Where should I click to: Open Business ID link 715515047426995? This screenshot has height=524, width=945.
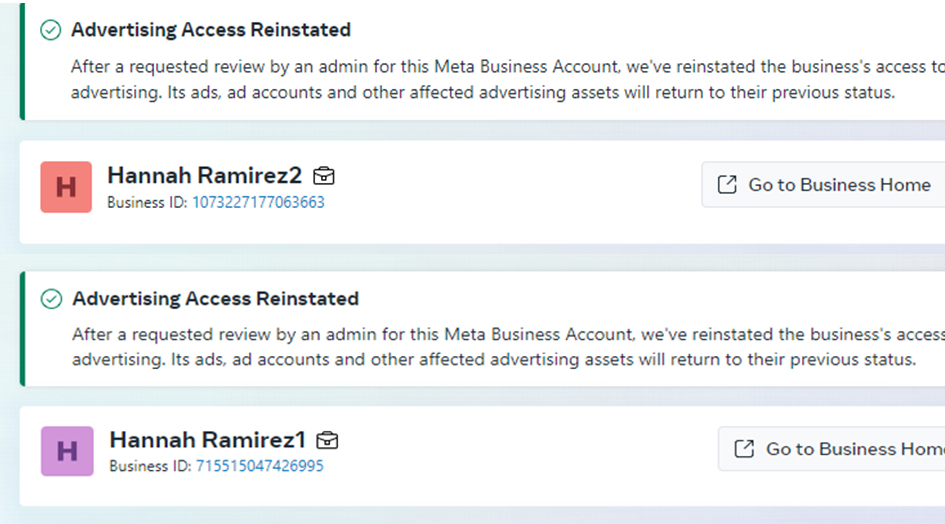pos(259,466)
